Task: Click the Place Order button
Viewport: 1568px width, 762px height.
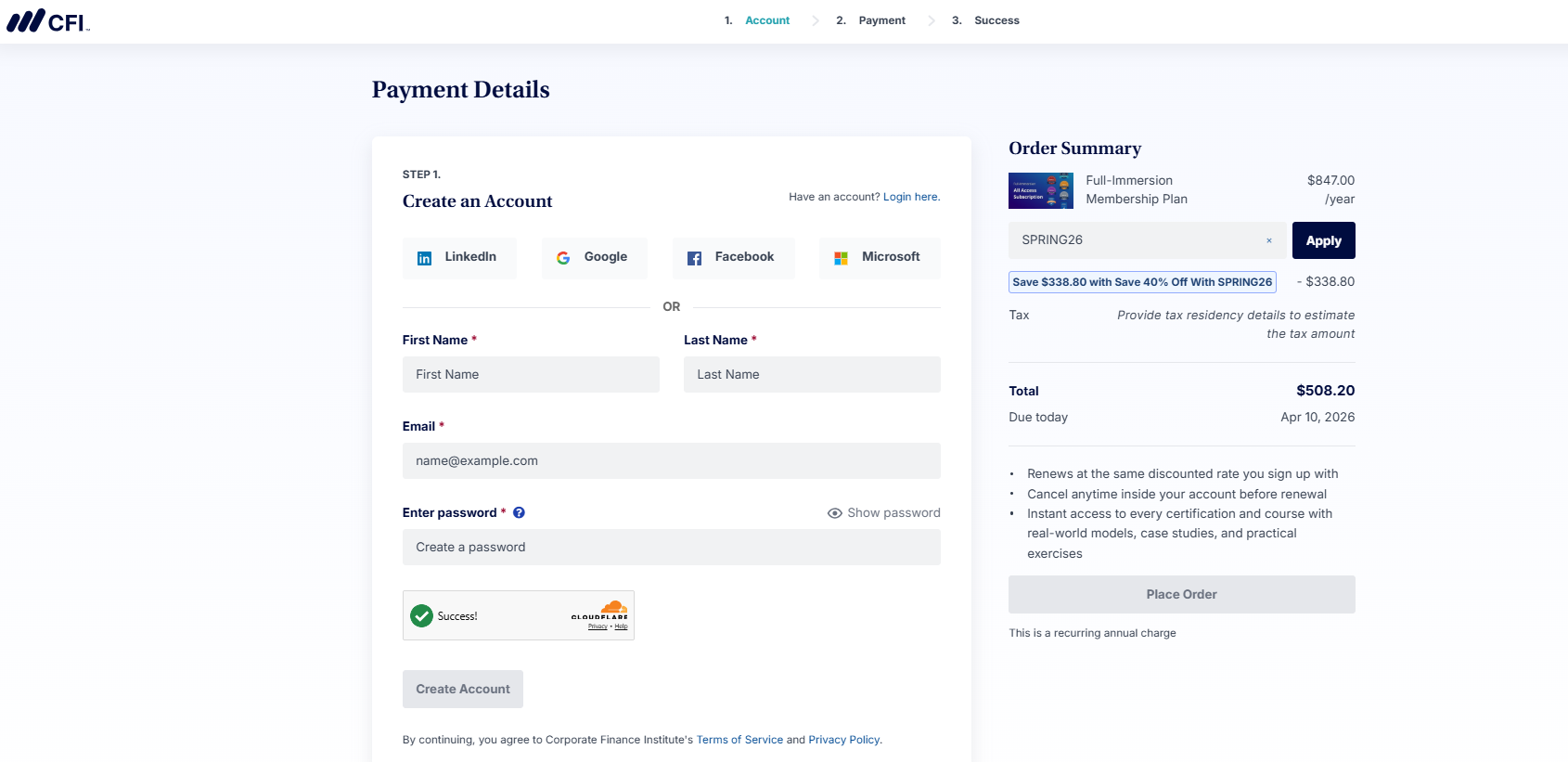Action: click(1182, 594)
